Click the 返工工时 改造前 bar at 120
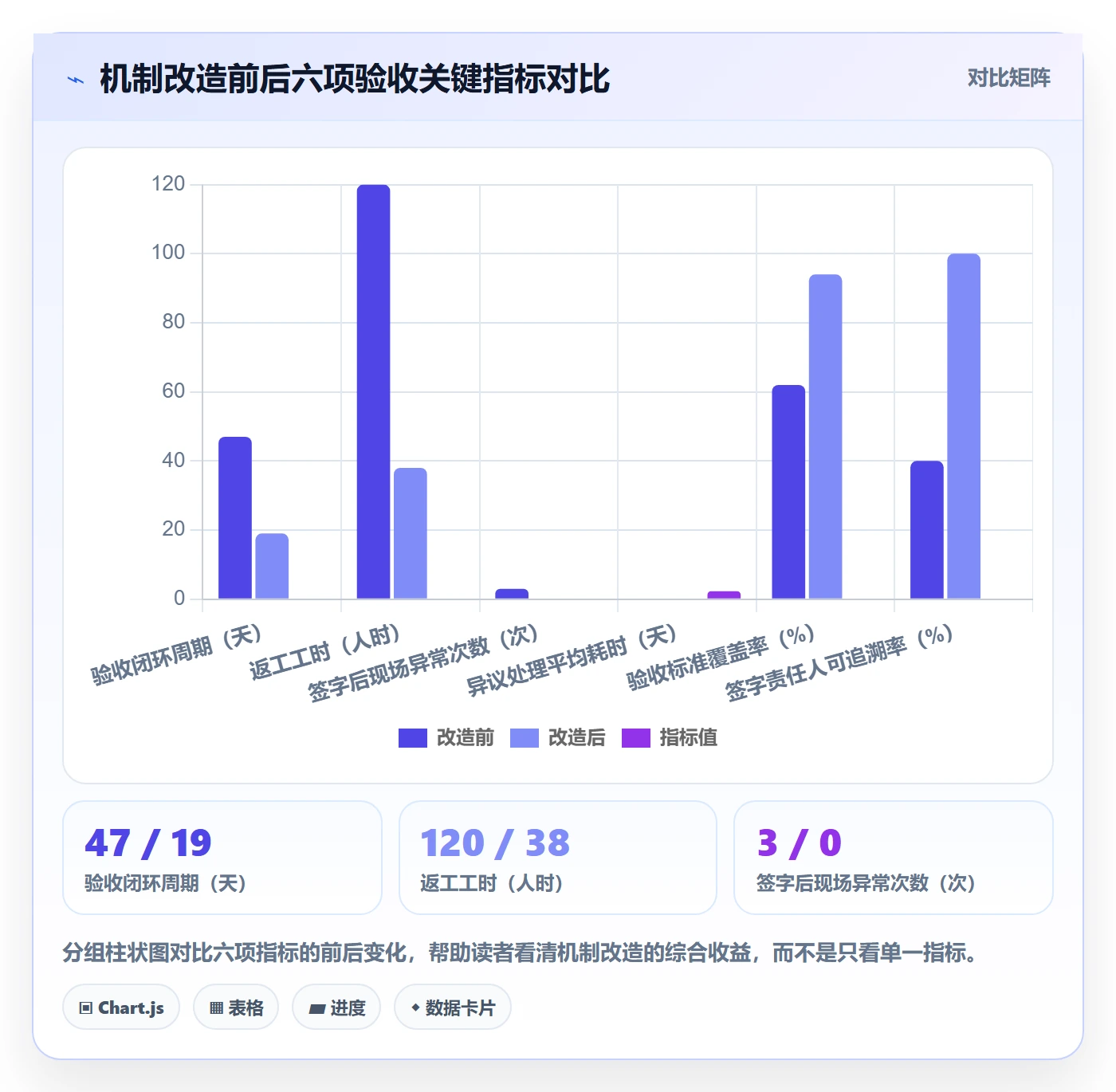 374,391
